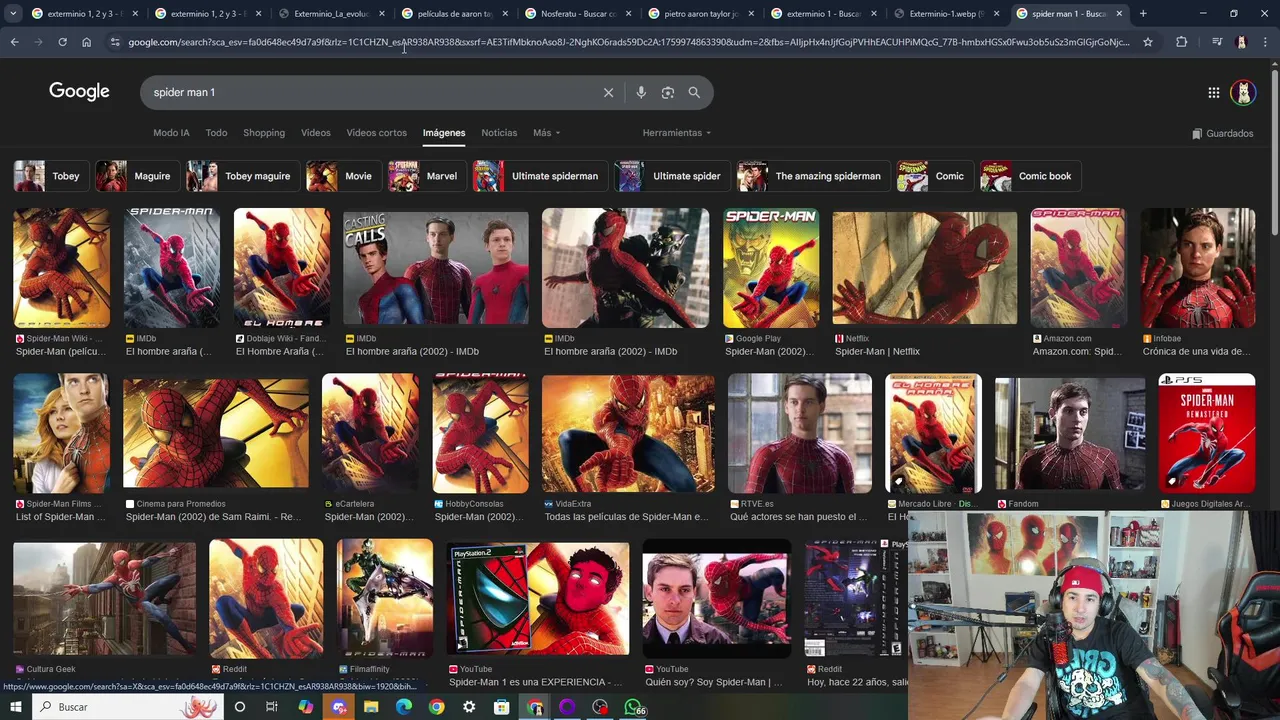Click the magnifier search icon in the search box

(x=694, y=92)
